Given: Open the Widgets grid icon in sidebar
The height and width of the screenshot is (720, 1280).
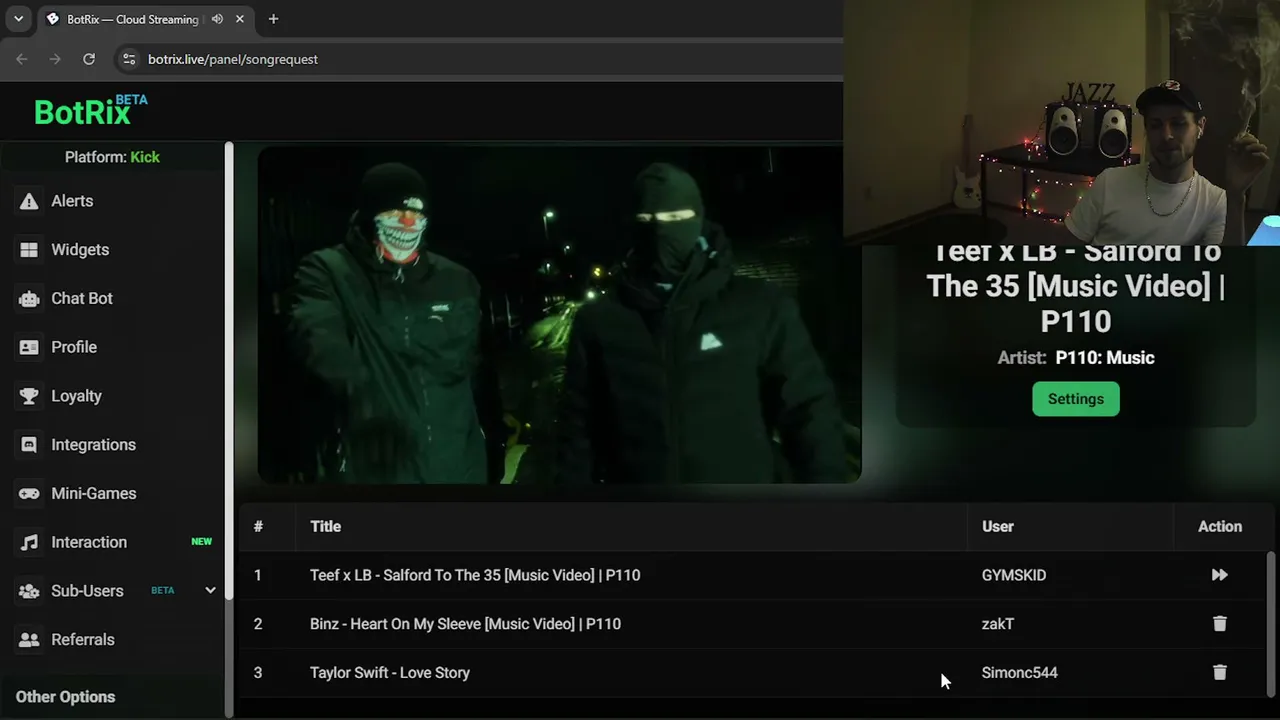Looking at the screenshot, I should pos(29,250).
